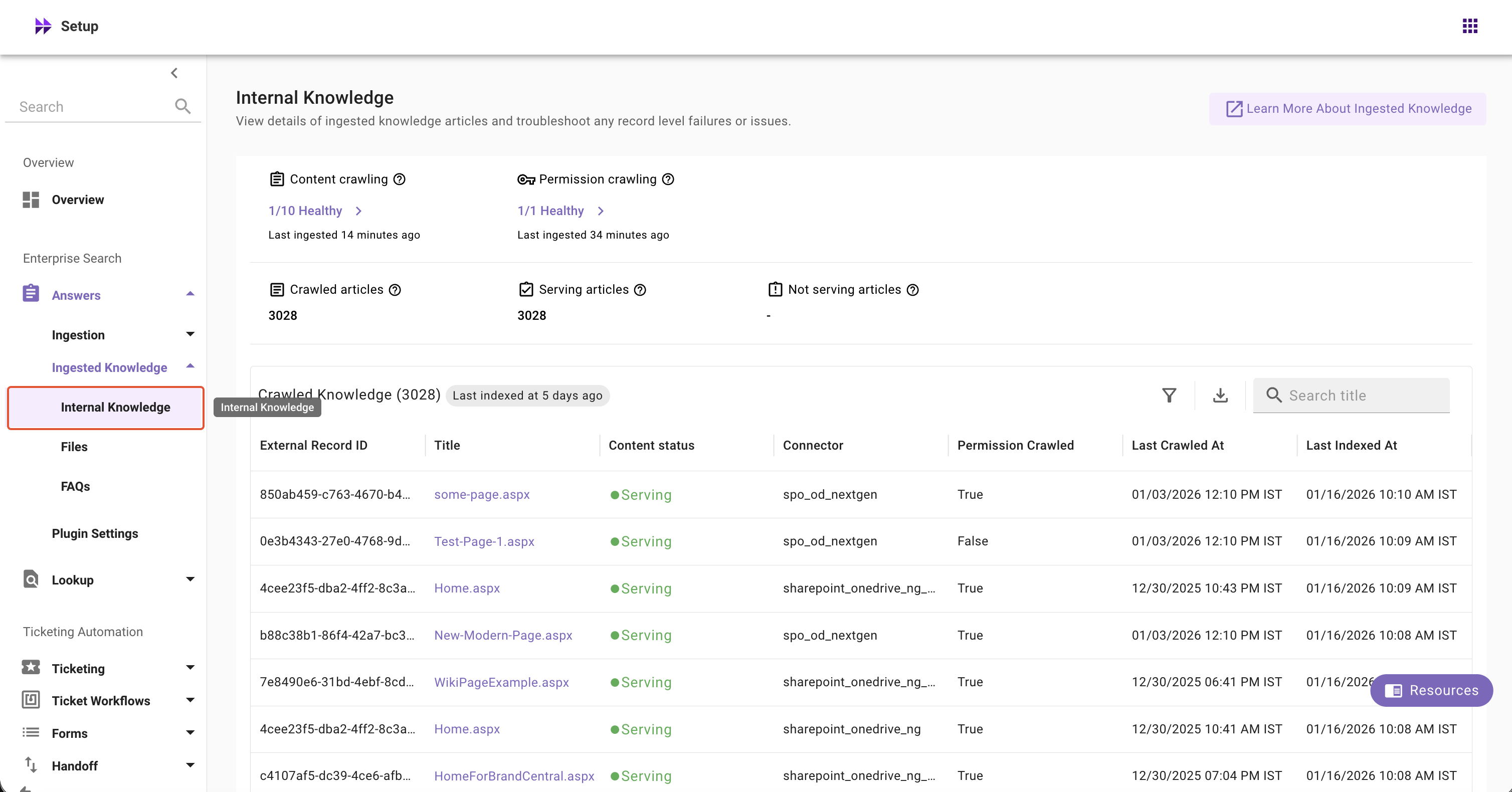Click the Not serving articles help icon
This screenshot has width=1512, height=792.
pyautogui.click(x=912, y=289)
